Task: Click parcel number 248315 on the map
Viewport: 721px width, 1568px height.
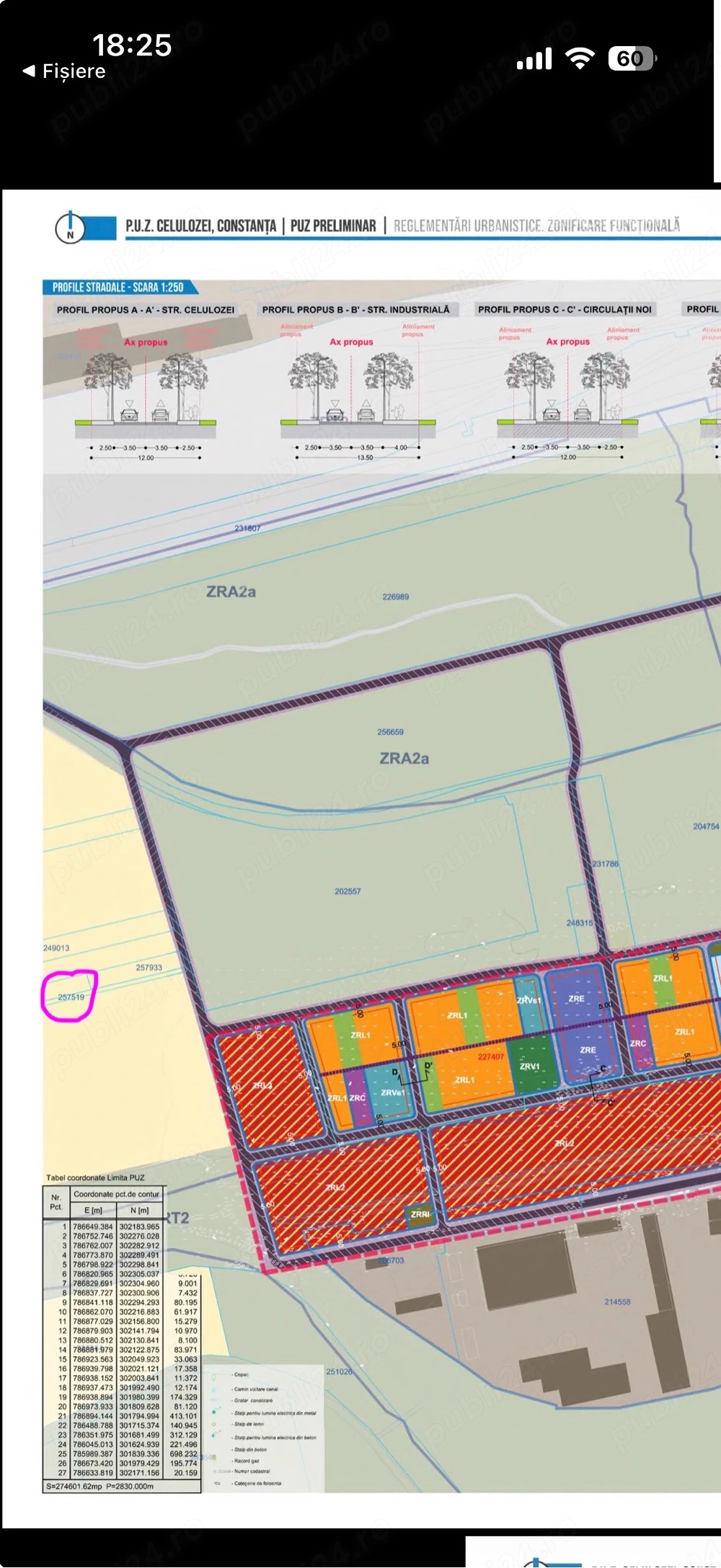Action: tap(580, 923)
